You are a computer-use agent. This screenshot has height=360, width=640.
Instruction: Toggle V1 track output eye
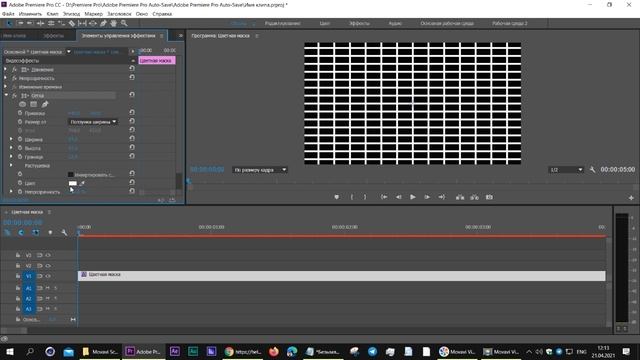point(48,276)
